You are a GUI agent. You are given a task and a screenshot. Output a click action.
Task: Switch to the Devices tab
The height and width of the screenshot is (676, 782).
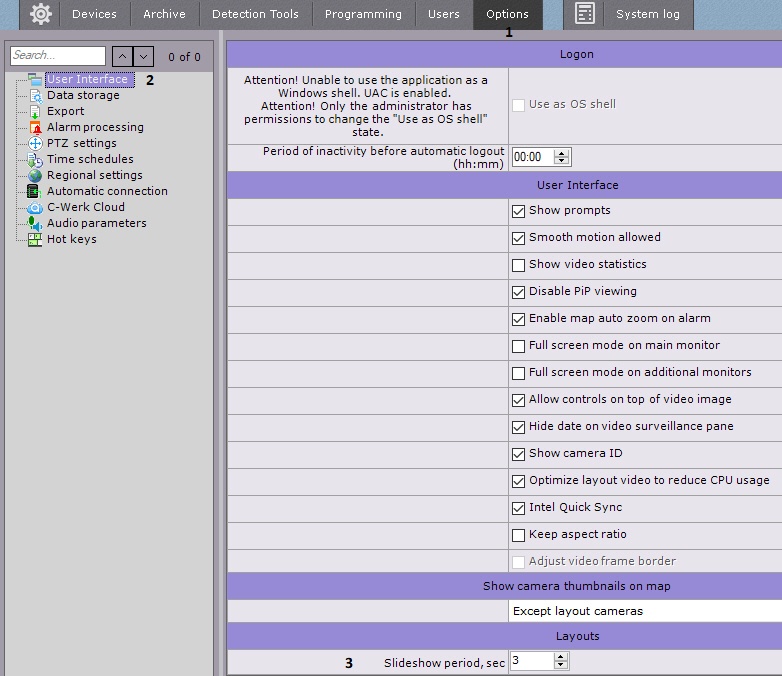point(94,14)
